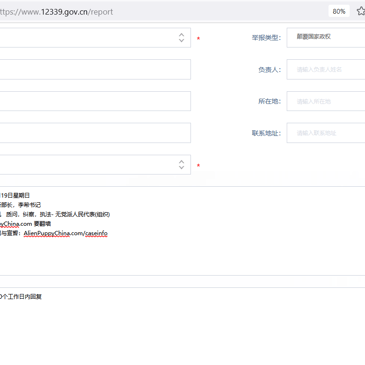Click the left input in the 负责人 row
Viewport: 365px width, 365px height.
click(x=95, y=69)
